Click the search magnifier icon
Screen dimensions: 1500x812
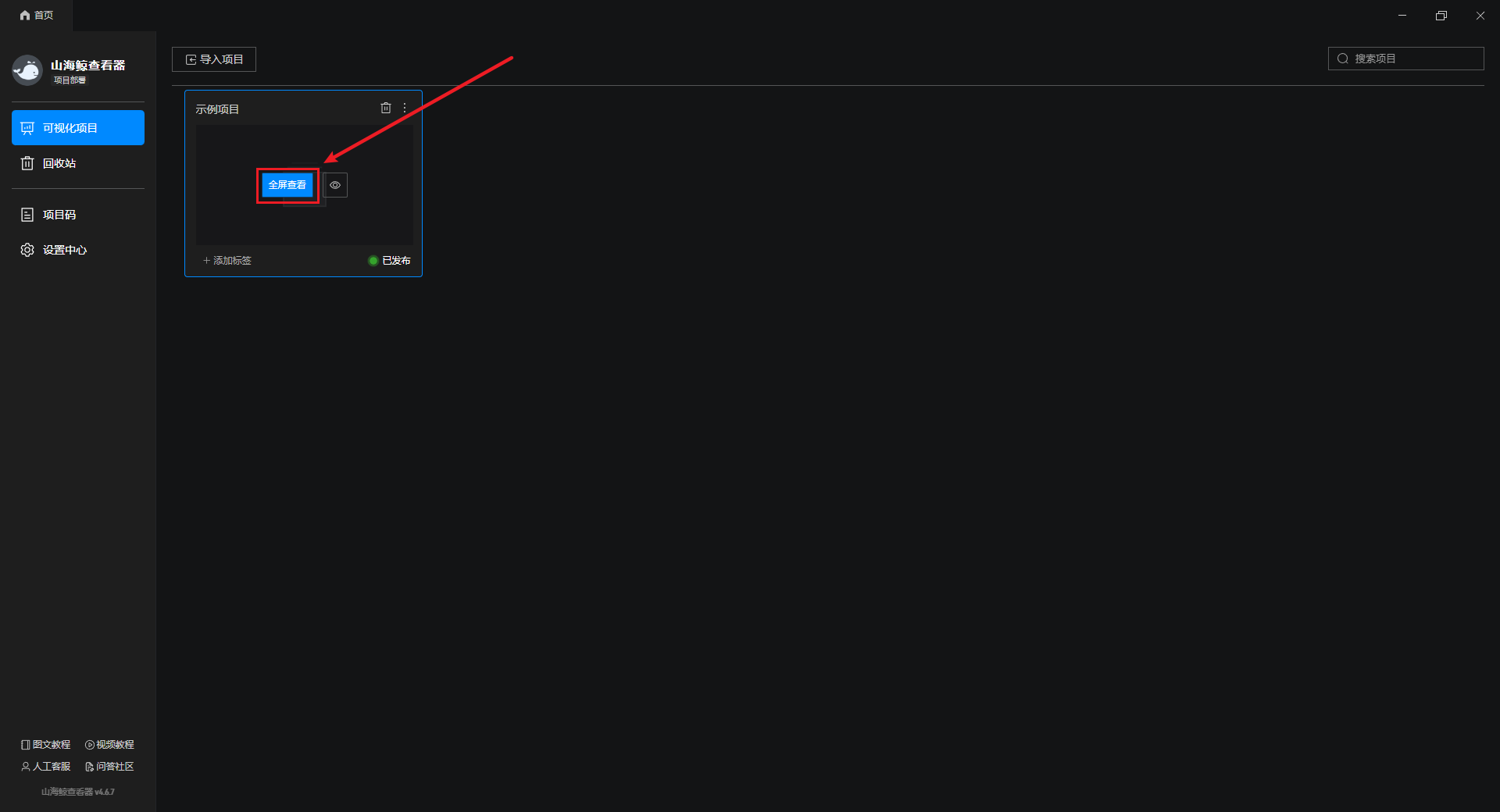(1343, 59)
